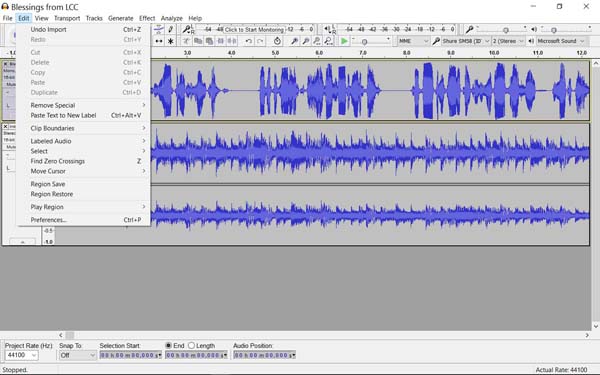600x375 pixels.
Task: Select the Envelope tool
Action: click(159, 29)
